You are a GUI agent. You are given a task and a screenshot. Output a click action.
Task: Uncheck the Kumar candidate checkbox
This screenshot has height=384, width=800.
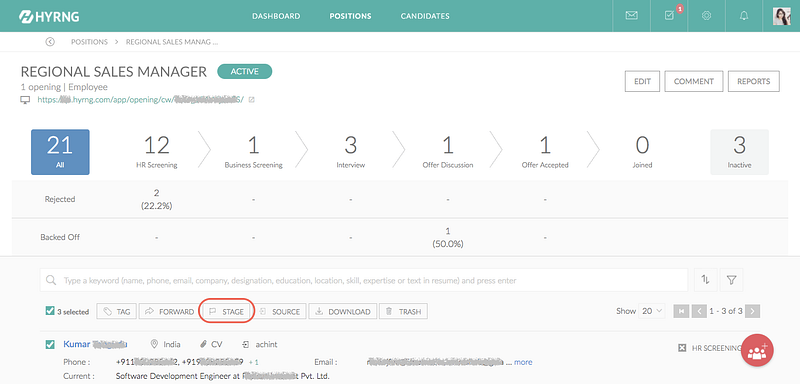tap(49, 345)
